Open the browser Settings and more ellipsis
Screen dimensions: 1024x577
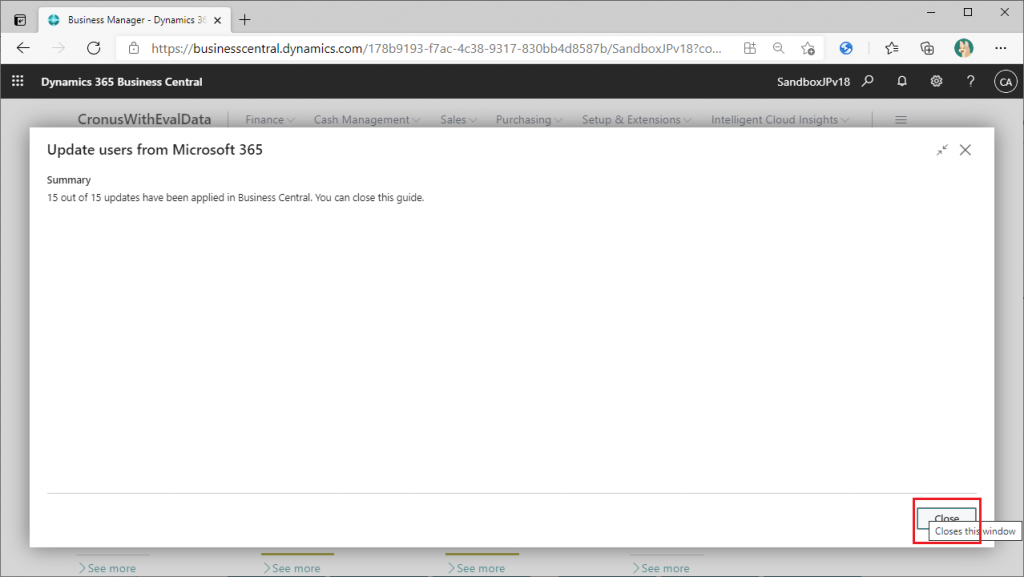1000,48
